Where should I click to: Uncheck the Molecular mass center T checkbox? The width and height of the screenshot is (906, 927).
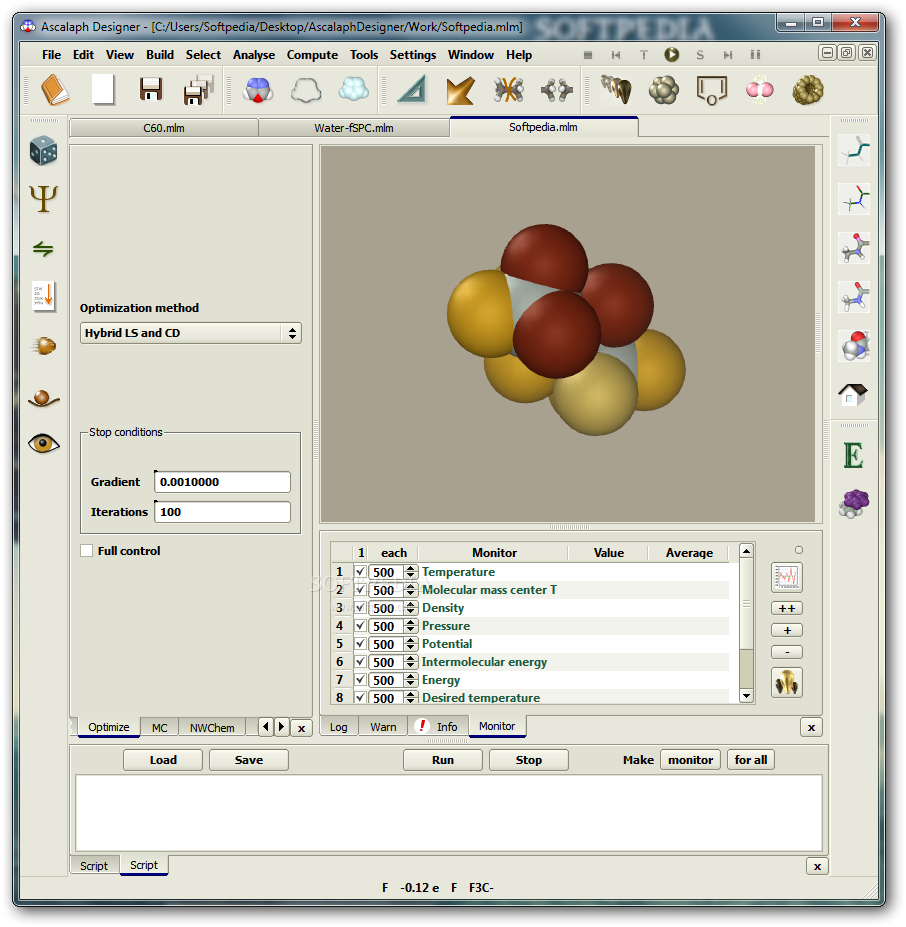360,589
